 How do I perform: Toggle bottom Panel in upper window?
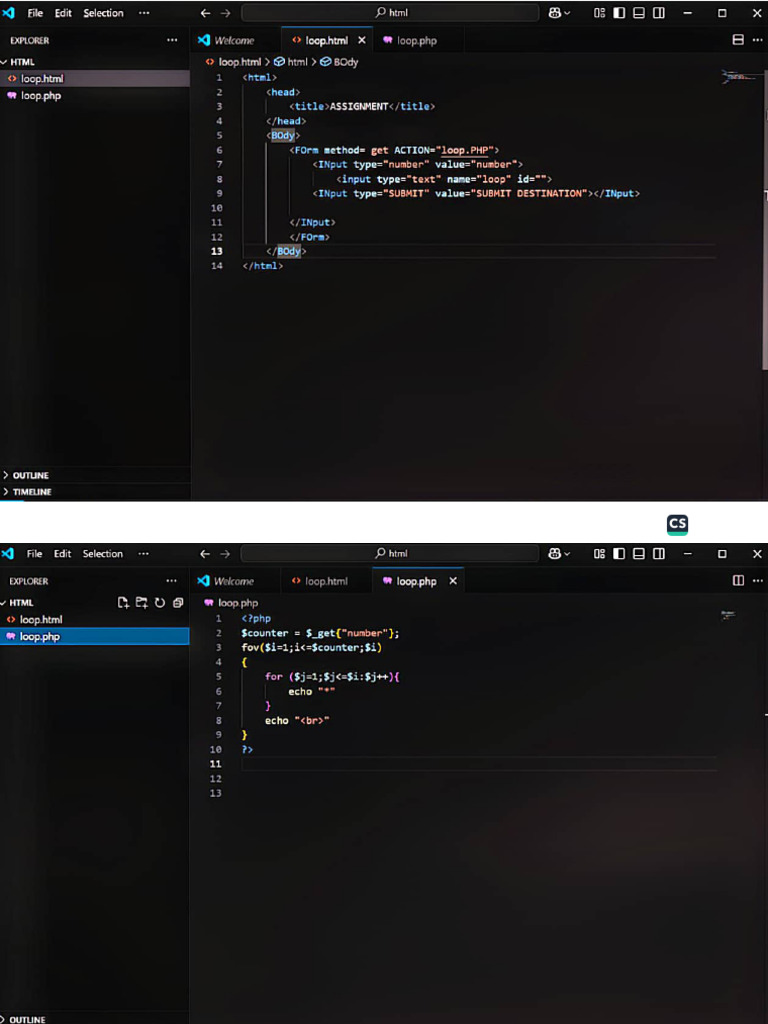click(x=638, y=13)
